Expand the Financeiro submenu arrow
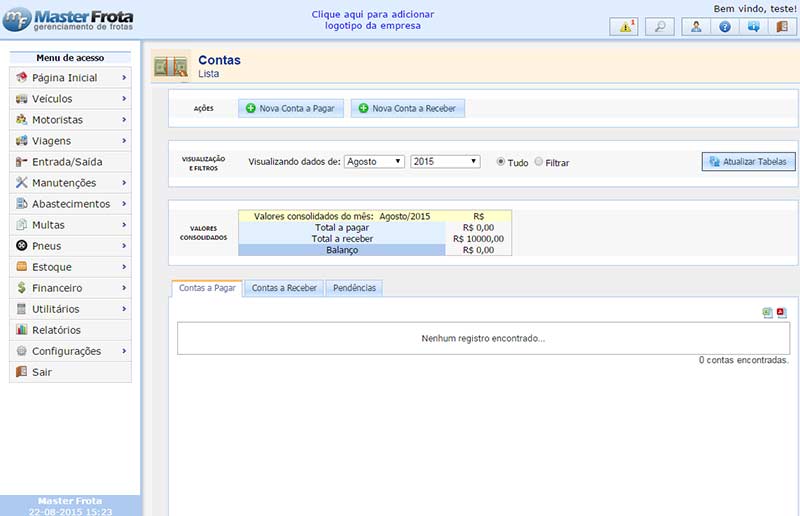Screen dimensions: 800x516 [124, 288]
